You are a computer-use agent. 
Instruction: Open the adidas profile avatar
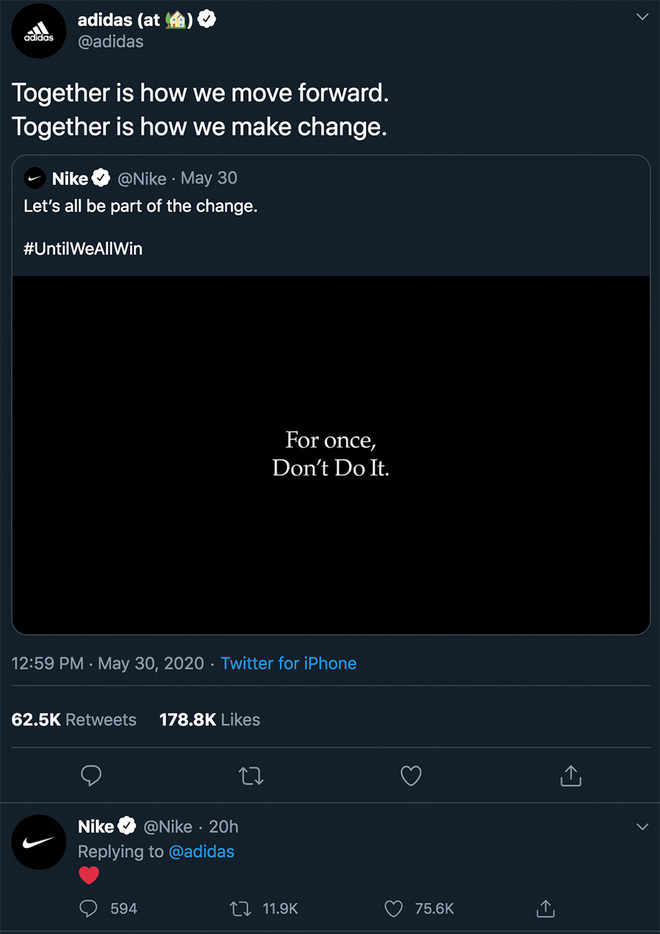[x=38, y=31]
